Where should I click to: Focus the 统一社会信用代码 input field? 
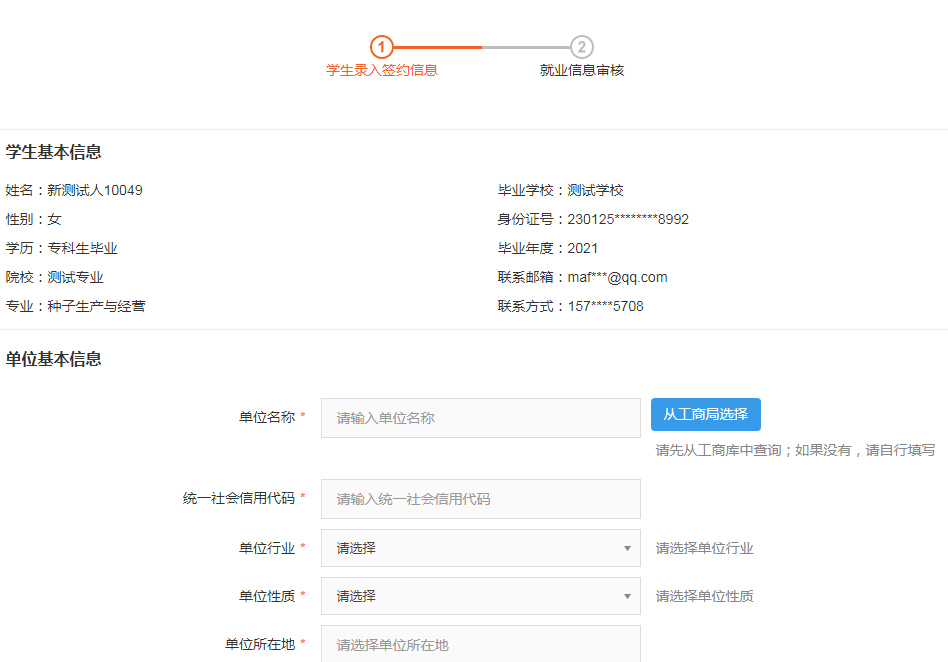click(x=480, y=499)
